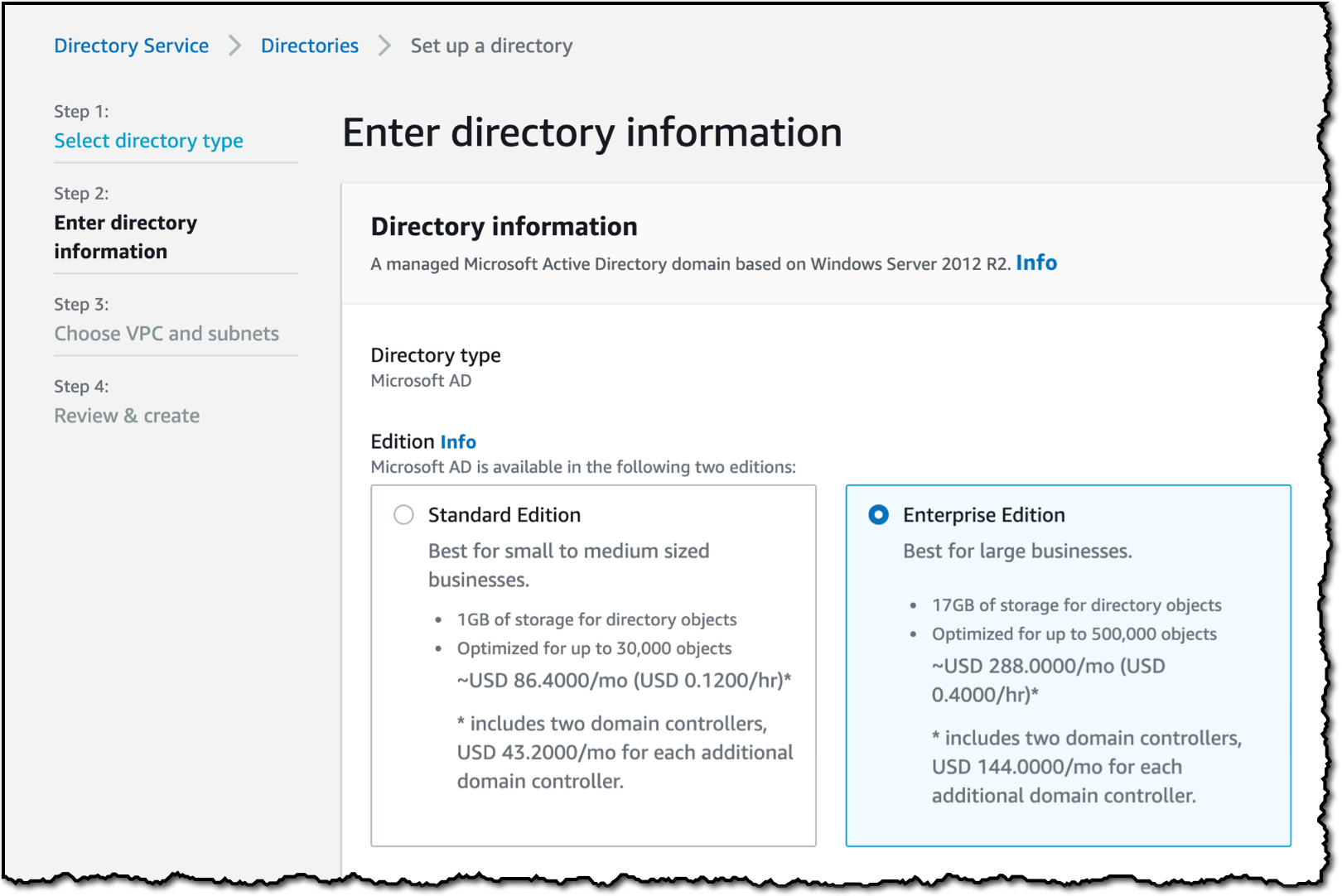Click the breadcrumb chevron after Directories
Screen dimensions: 1342x896
[x=384, y=46]
